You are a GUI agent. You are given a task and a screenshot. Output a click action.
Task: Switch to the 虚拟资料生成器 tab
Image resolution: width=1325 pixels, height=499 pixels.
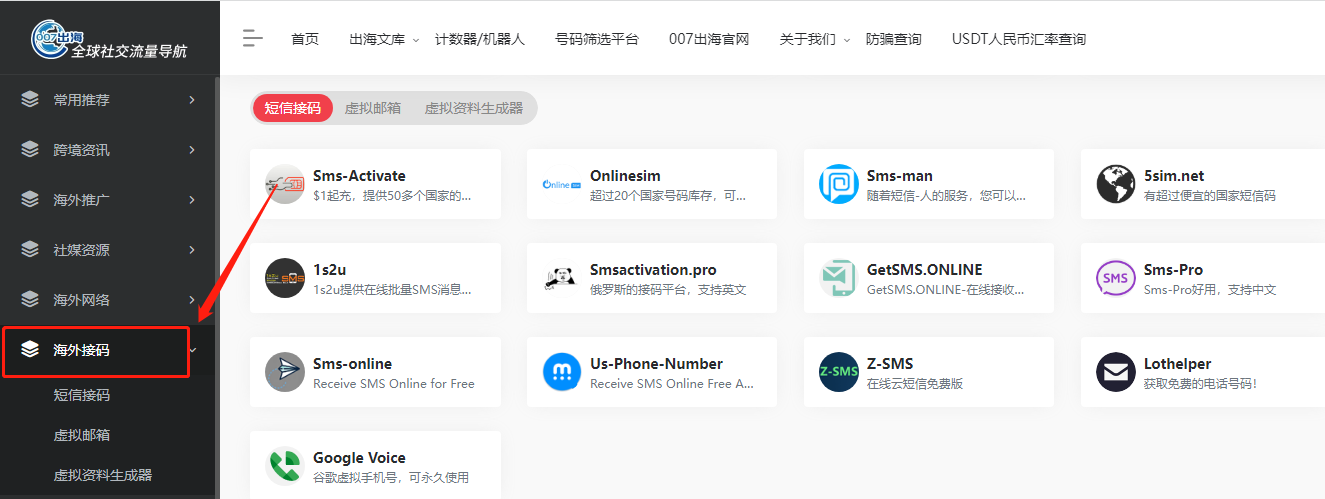(474, 108)
